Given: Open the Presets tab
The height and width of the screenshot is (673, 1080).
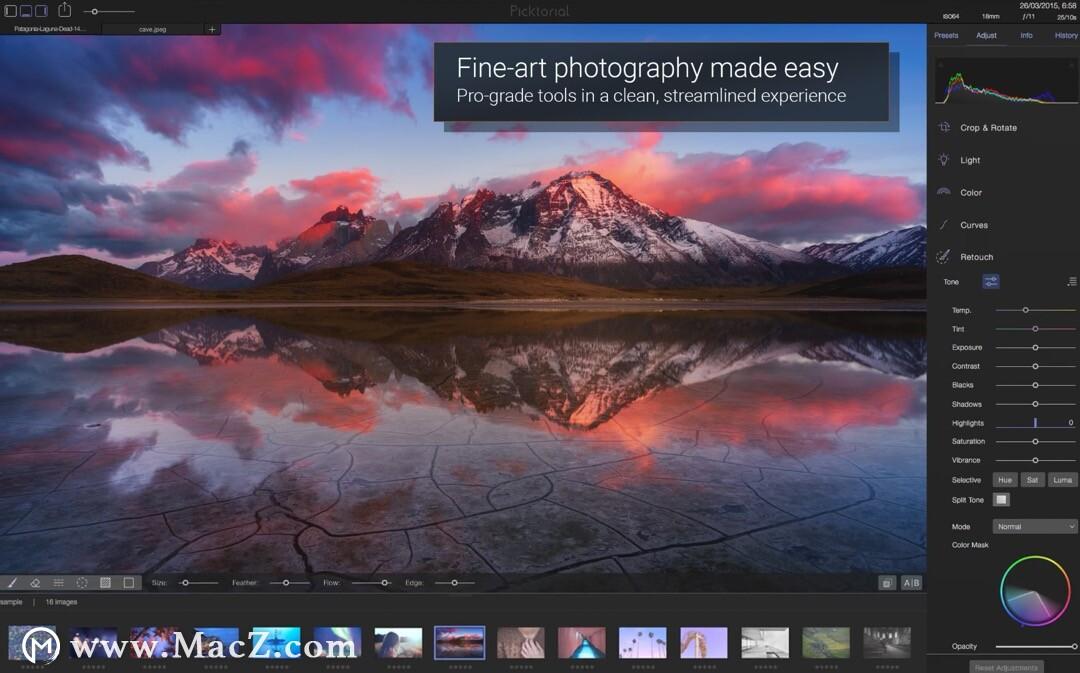Looking at the screenshot, I should (x=946, y=35).
